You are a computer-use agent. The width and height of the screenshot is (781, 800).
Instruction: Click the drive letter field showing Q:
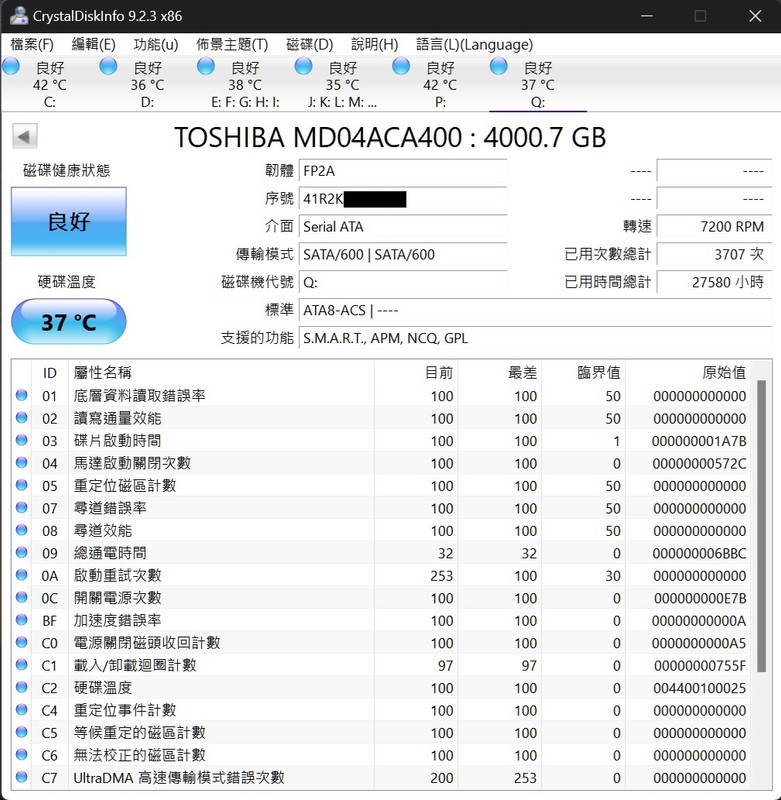pos(403,282)
